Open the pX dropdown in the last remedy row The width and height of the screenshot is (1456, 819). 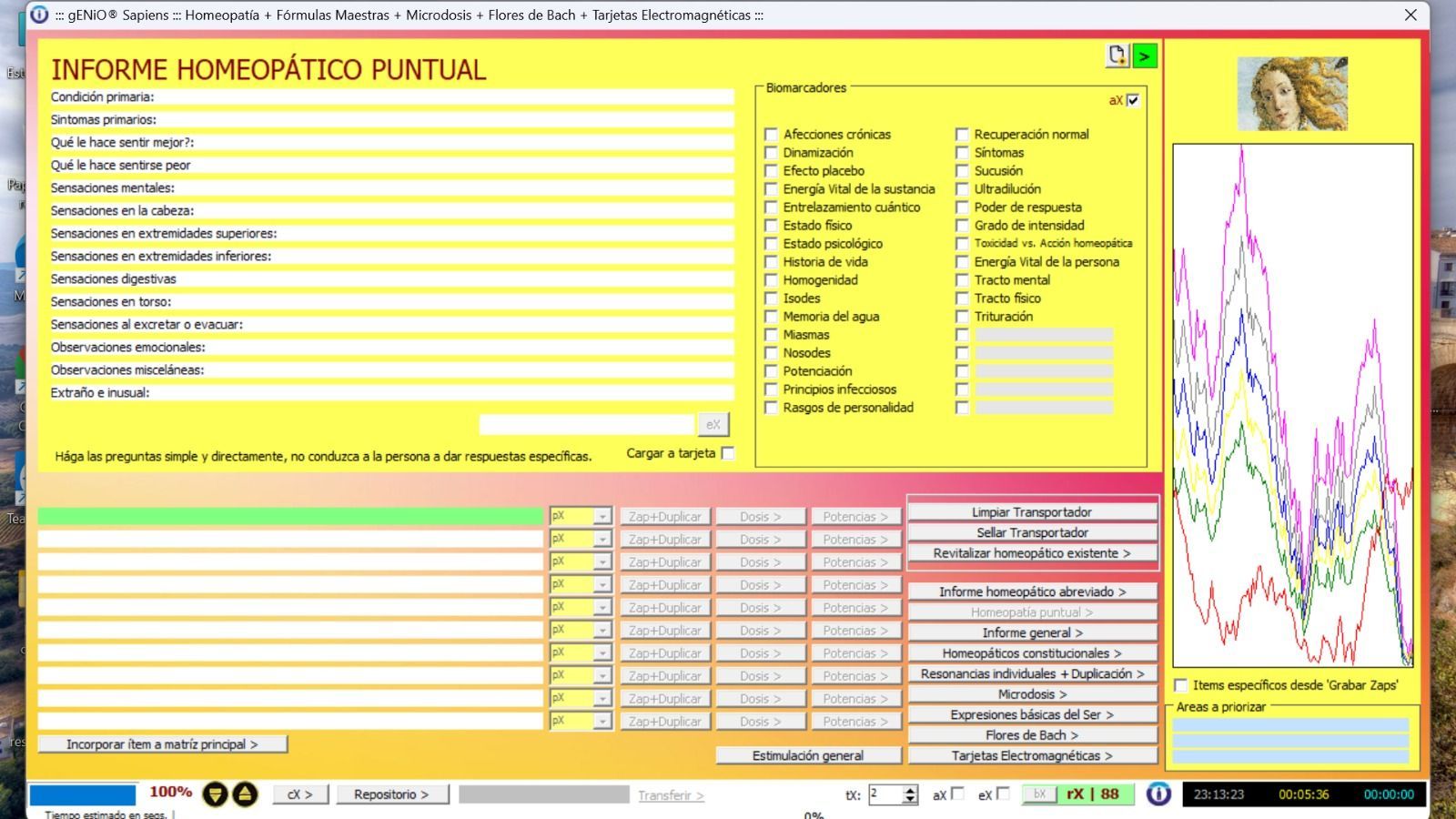point(602,721)
